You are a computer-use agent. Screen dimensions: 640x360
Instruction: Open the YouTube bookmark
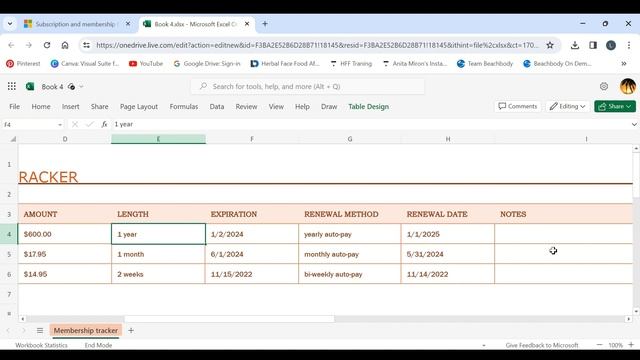[x=146, y=64]
